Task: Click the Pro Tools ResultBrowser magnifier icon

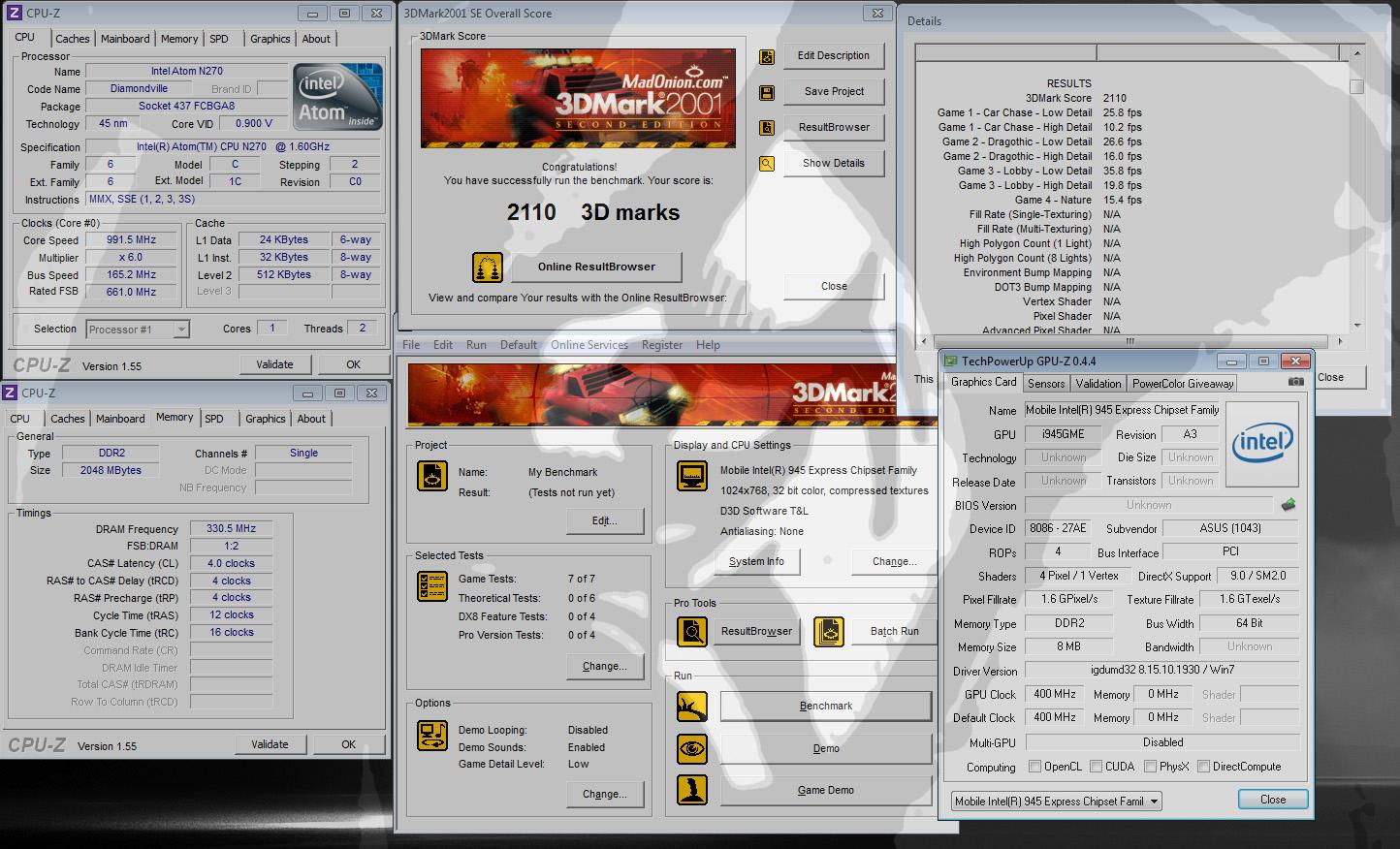Action: point(692,632)
